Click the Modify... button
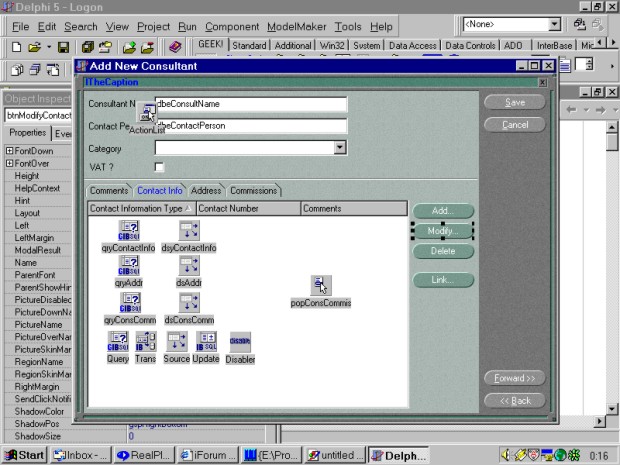Screen dimensions: 620x465 point(443,231)
